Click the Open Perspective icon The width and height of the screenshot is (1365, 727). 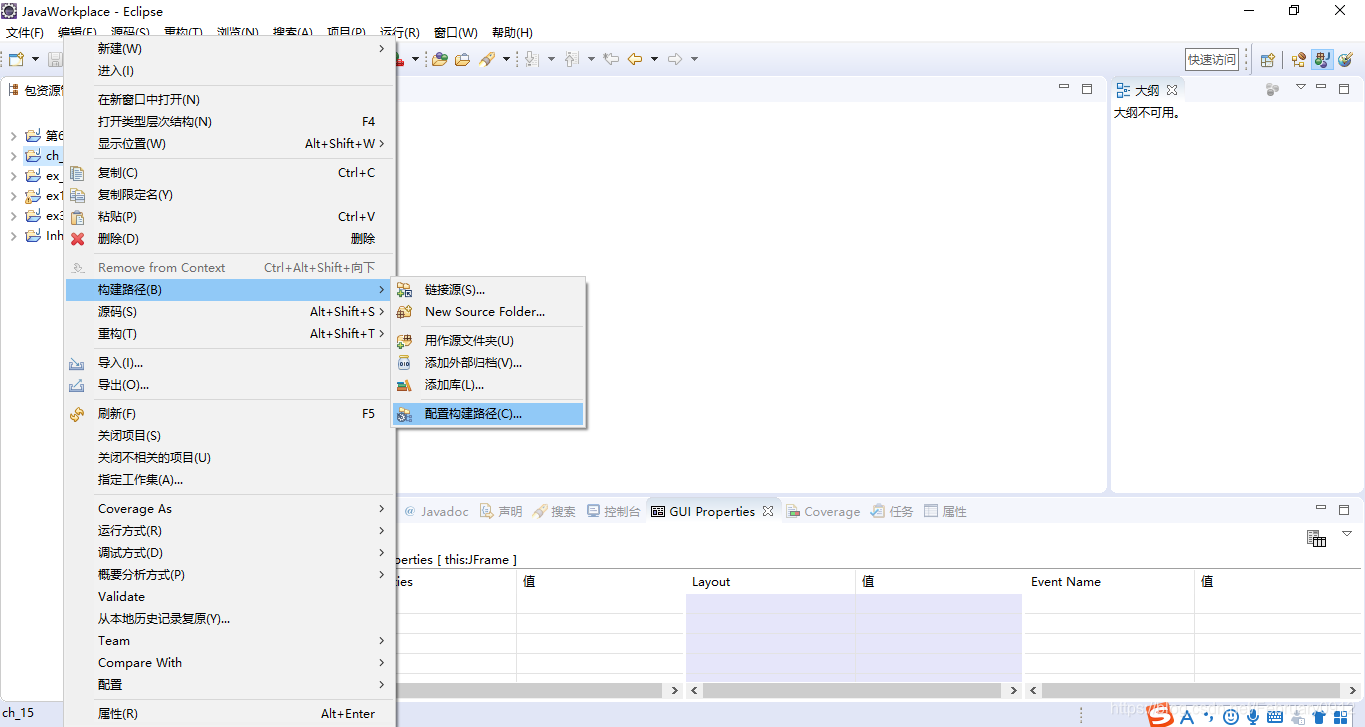point(1268,60)
